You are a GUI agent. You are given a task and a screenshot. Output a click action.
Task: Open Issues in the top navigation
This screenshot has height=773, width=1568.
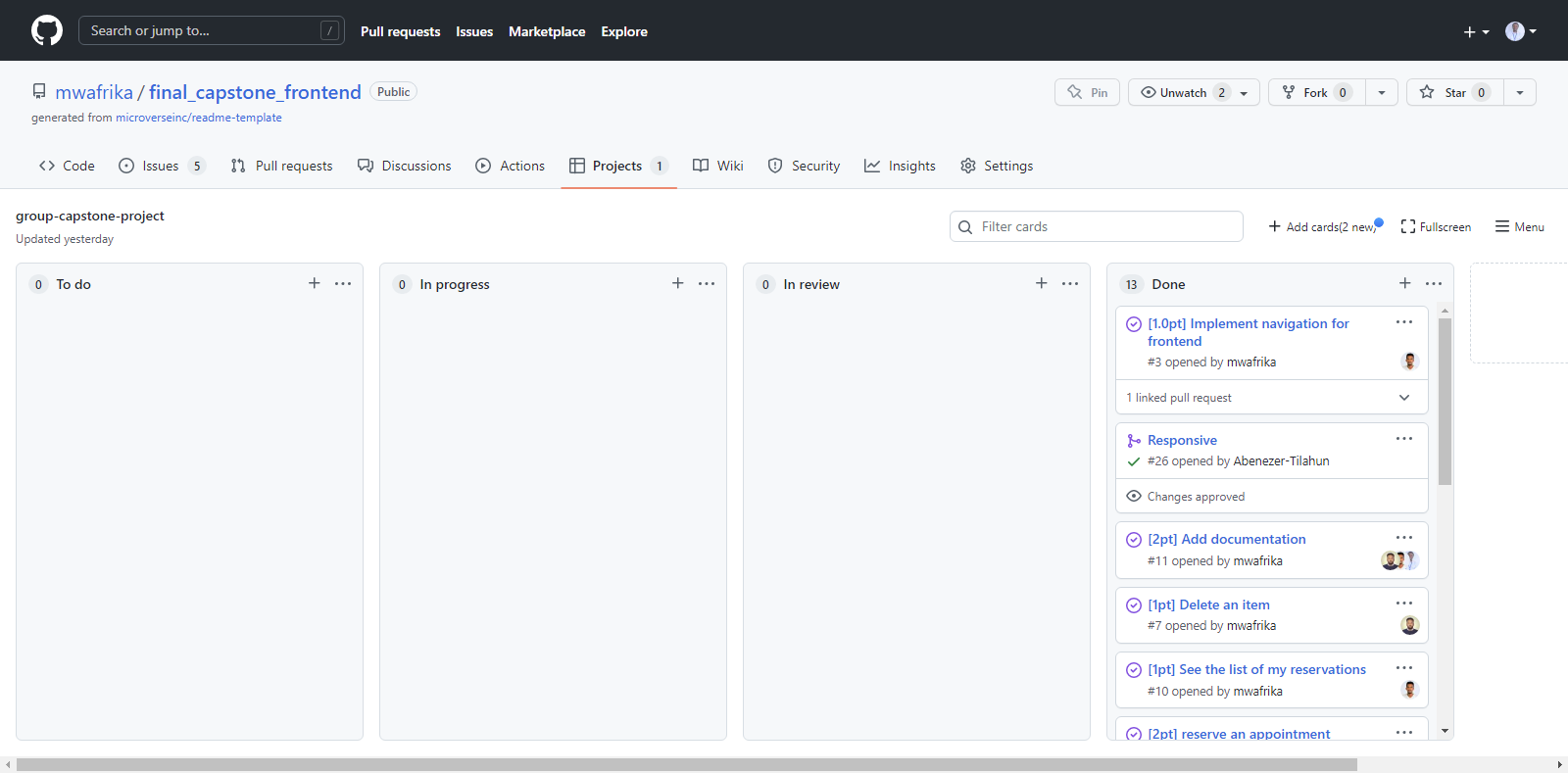[x=474, y=31]
